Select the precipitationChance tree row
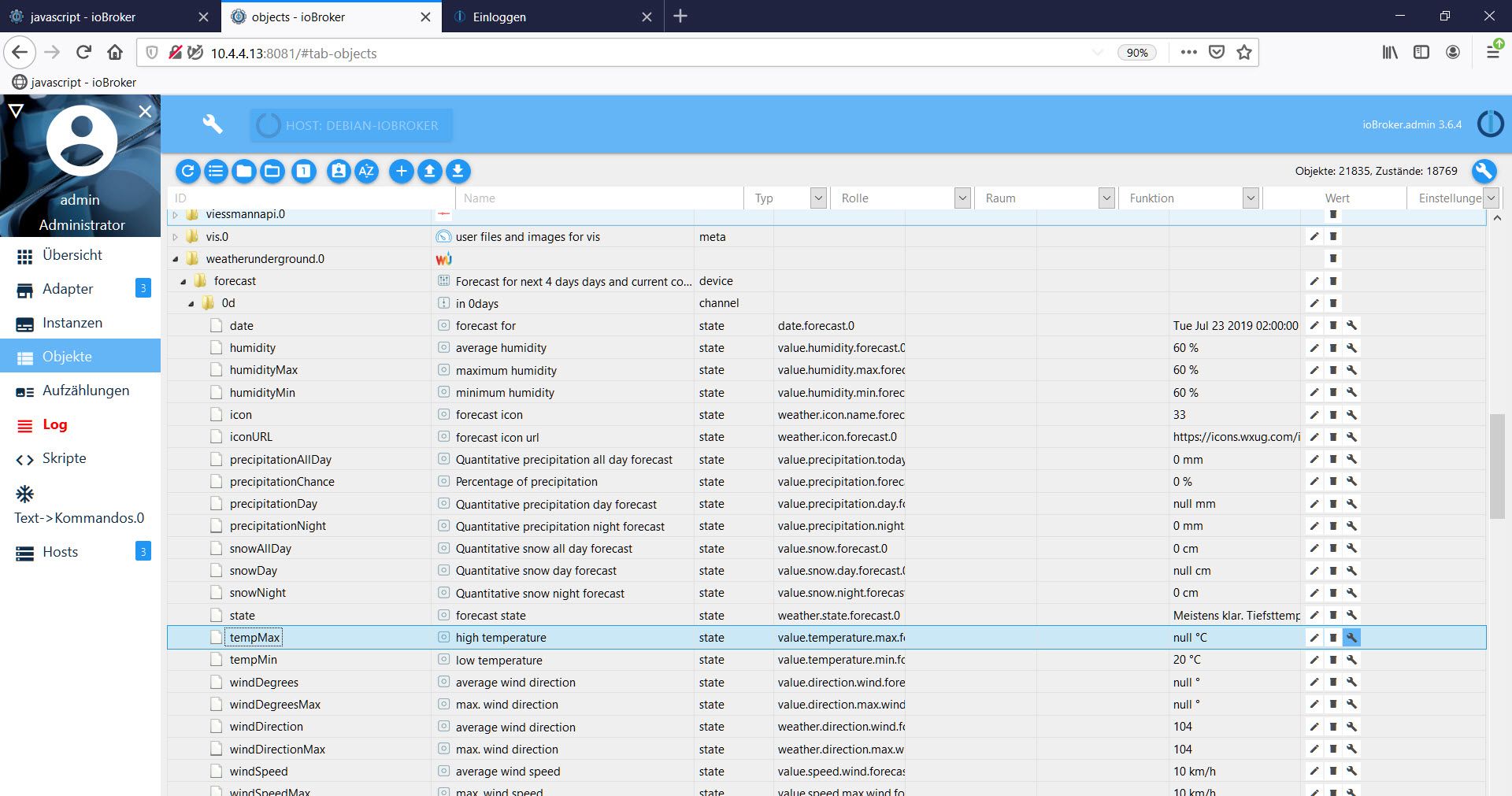 pos(826,482)
